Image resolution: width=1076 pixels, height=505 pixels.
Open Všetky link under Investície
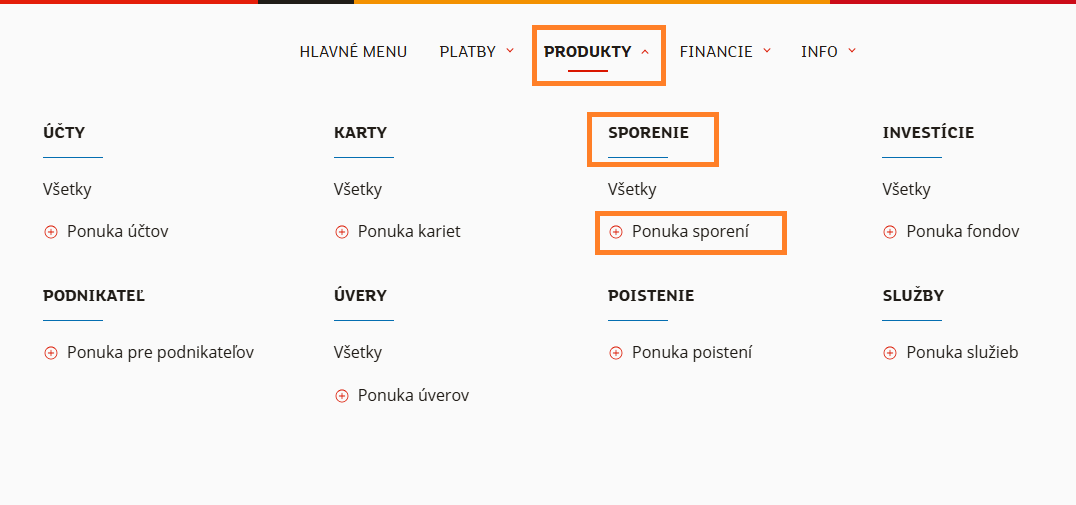(906, 189)
